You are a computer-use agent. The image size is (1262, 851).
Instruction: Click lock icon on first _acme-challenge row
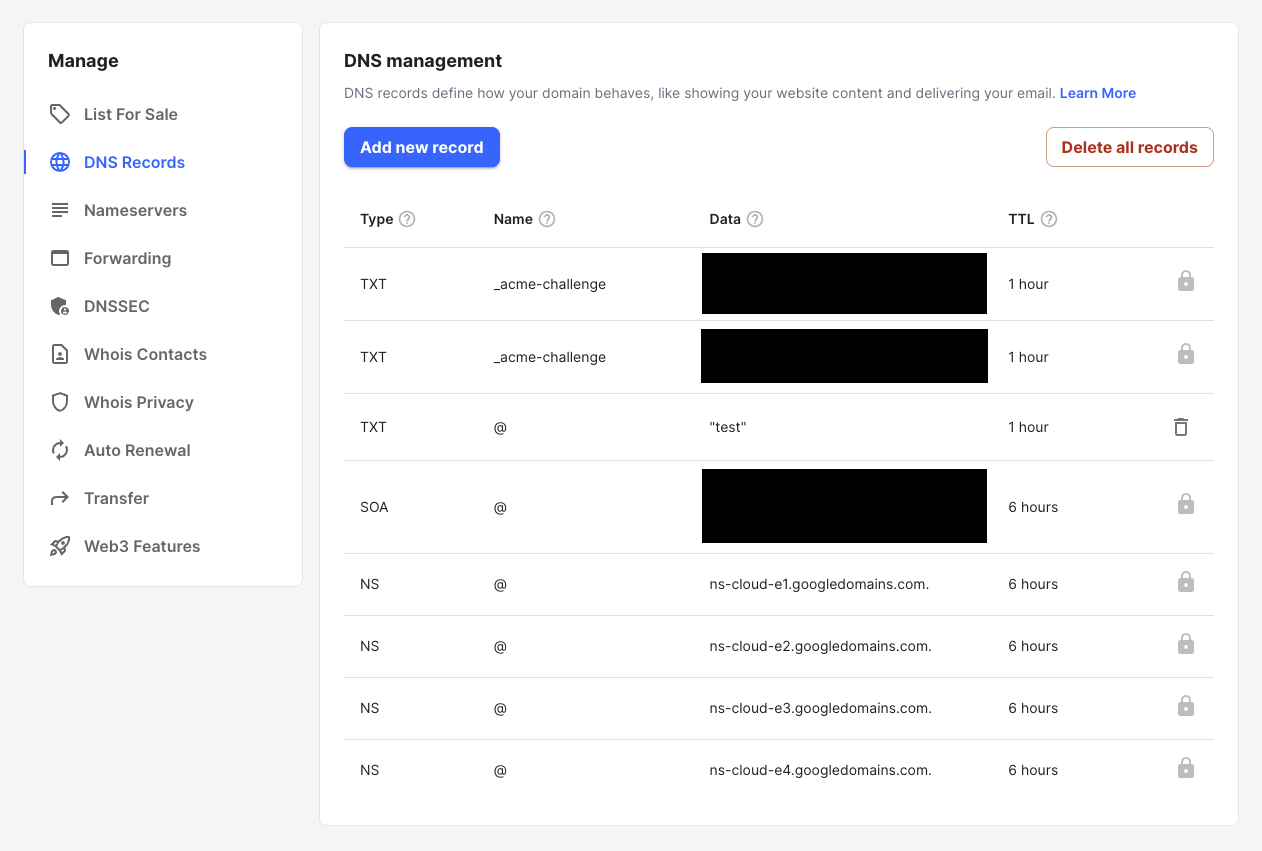click(x=1185, y=282)
